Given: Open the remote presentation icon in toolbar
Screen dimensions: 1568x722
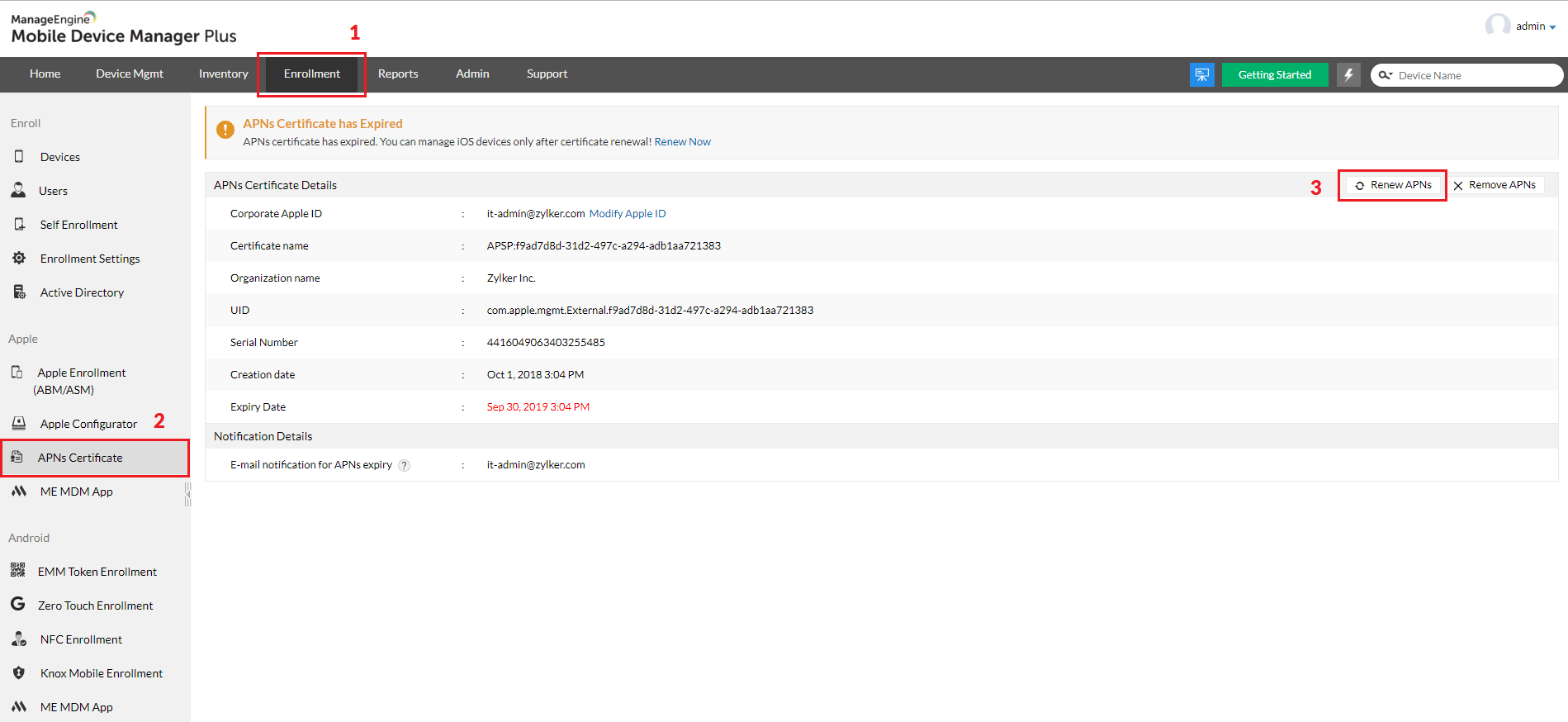Looking at the screenshot, I should click(x=1201, y=74).
